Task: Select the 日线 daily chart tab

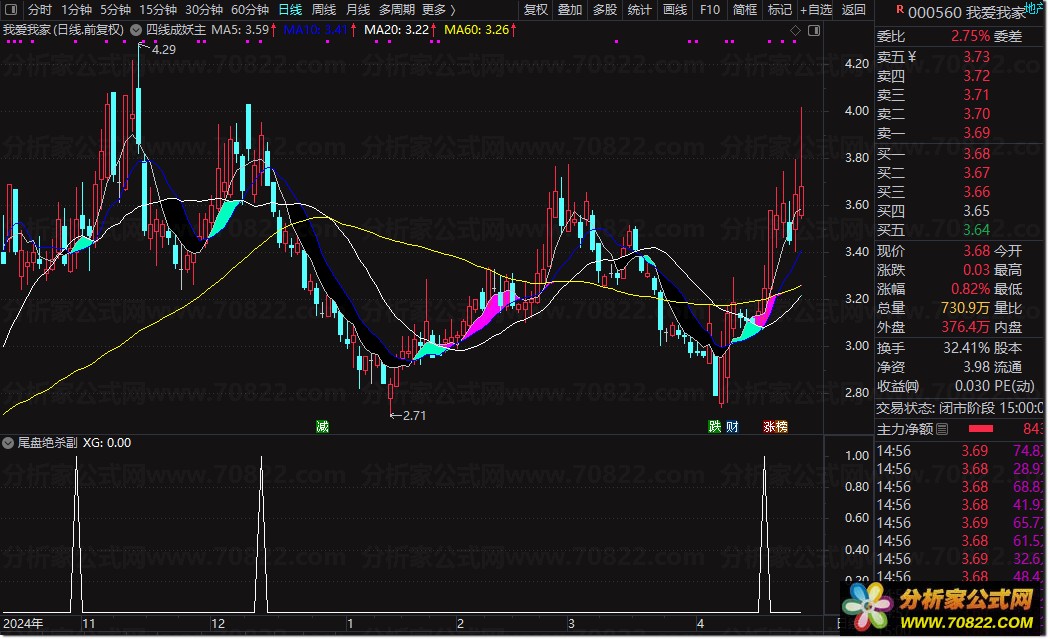Action: coord(290,9)
